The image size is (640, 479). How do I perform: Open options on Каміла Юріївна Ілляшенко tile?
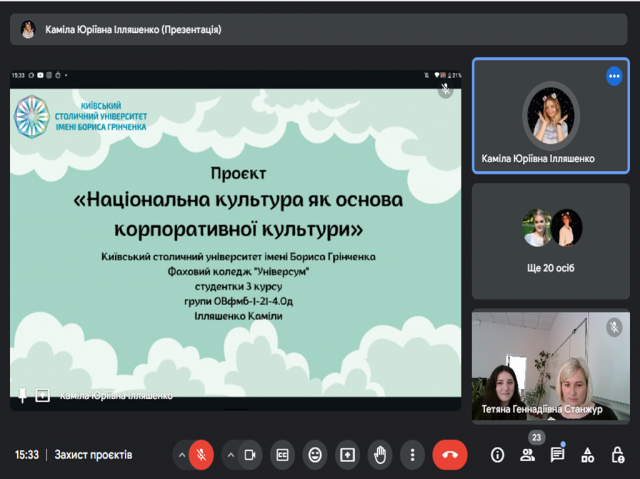tap(614, 76)
